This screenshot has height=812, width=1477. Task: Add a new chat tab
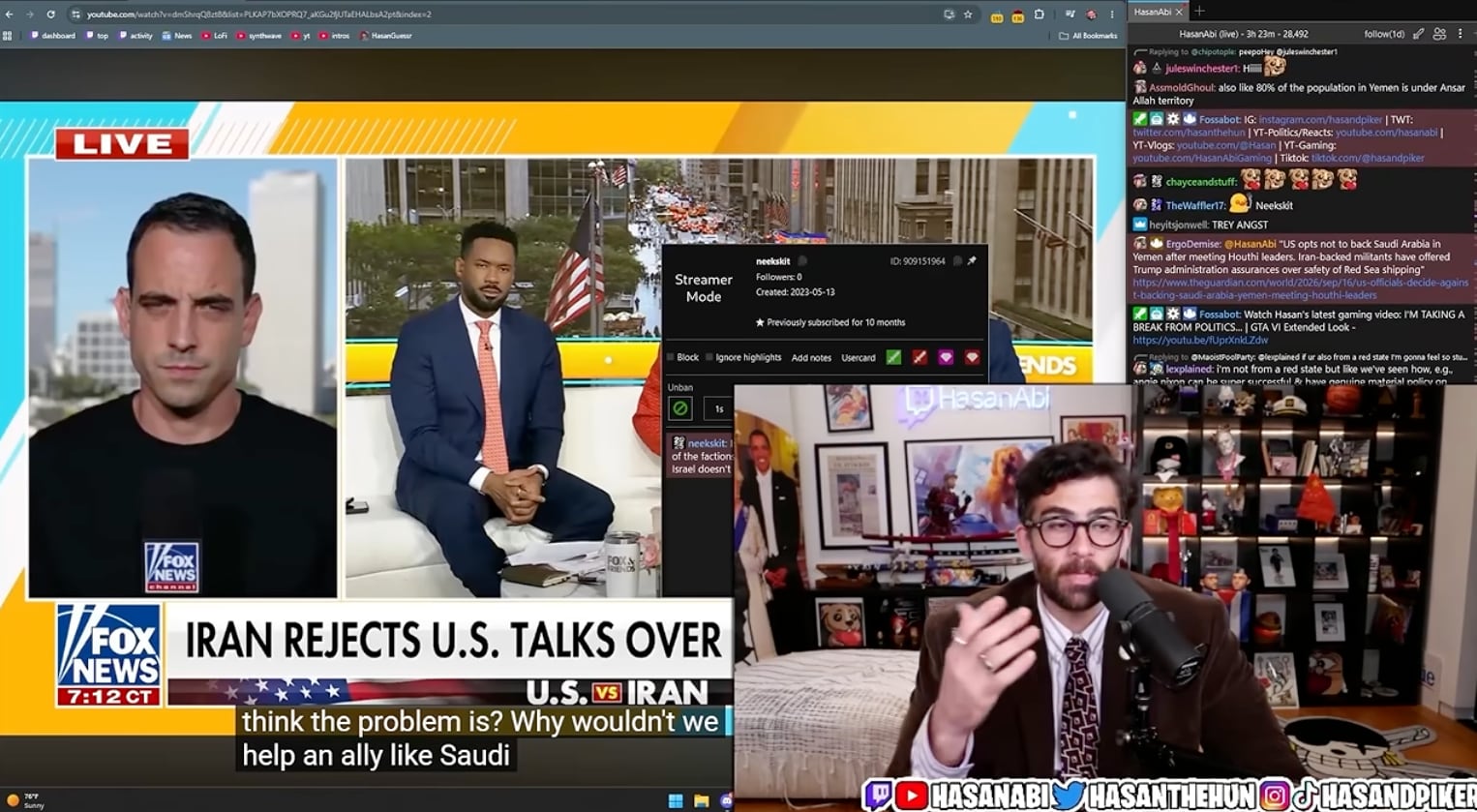click(x=1199, y=12)
